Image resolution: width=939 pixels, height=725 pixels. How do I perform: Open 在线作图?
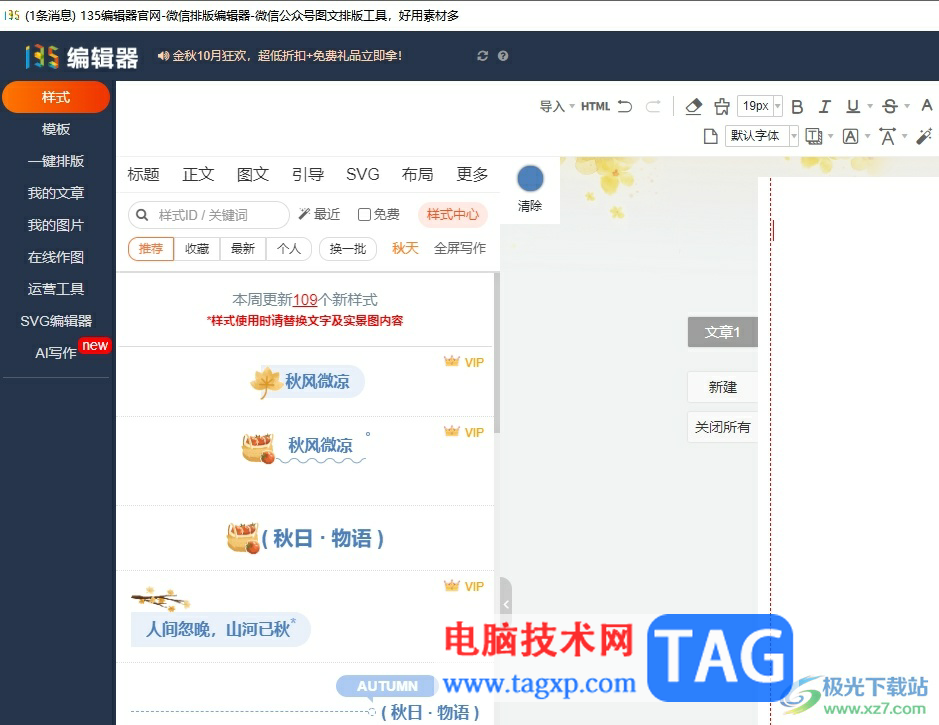coord(56,257)
